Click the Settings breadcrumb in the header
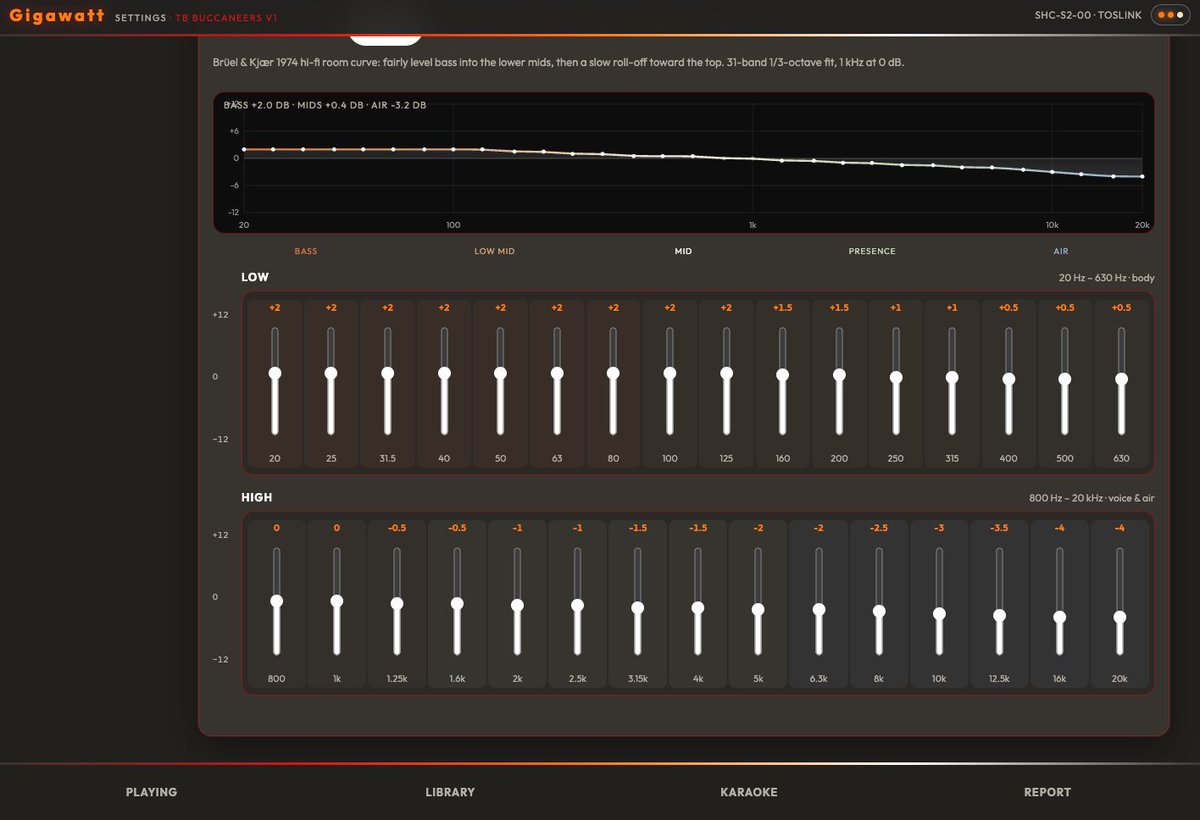Screen dimensions: 1200x820 point(140,18)
